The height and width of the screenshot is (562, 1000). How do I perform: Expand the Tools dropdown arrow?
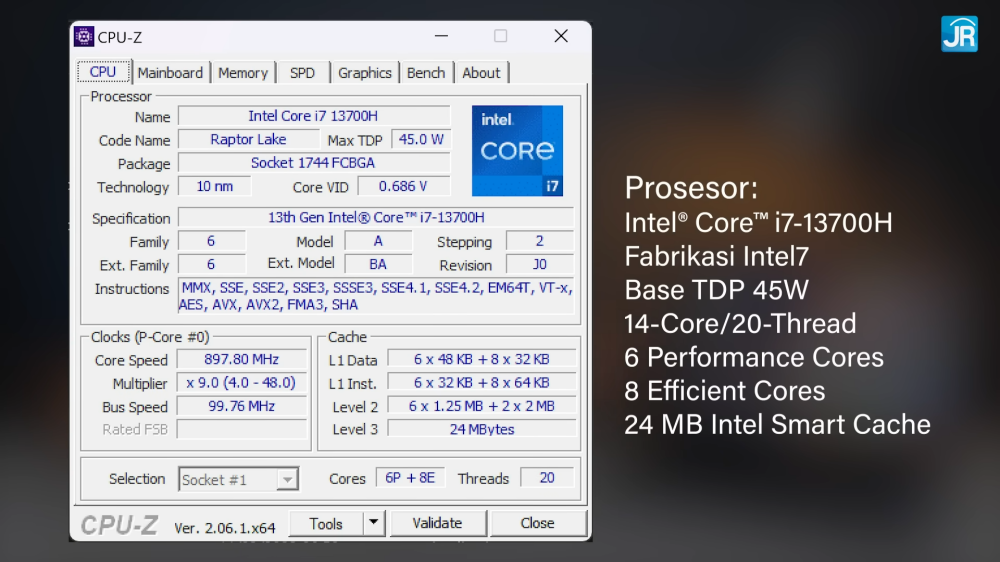[374, 524]
